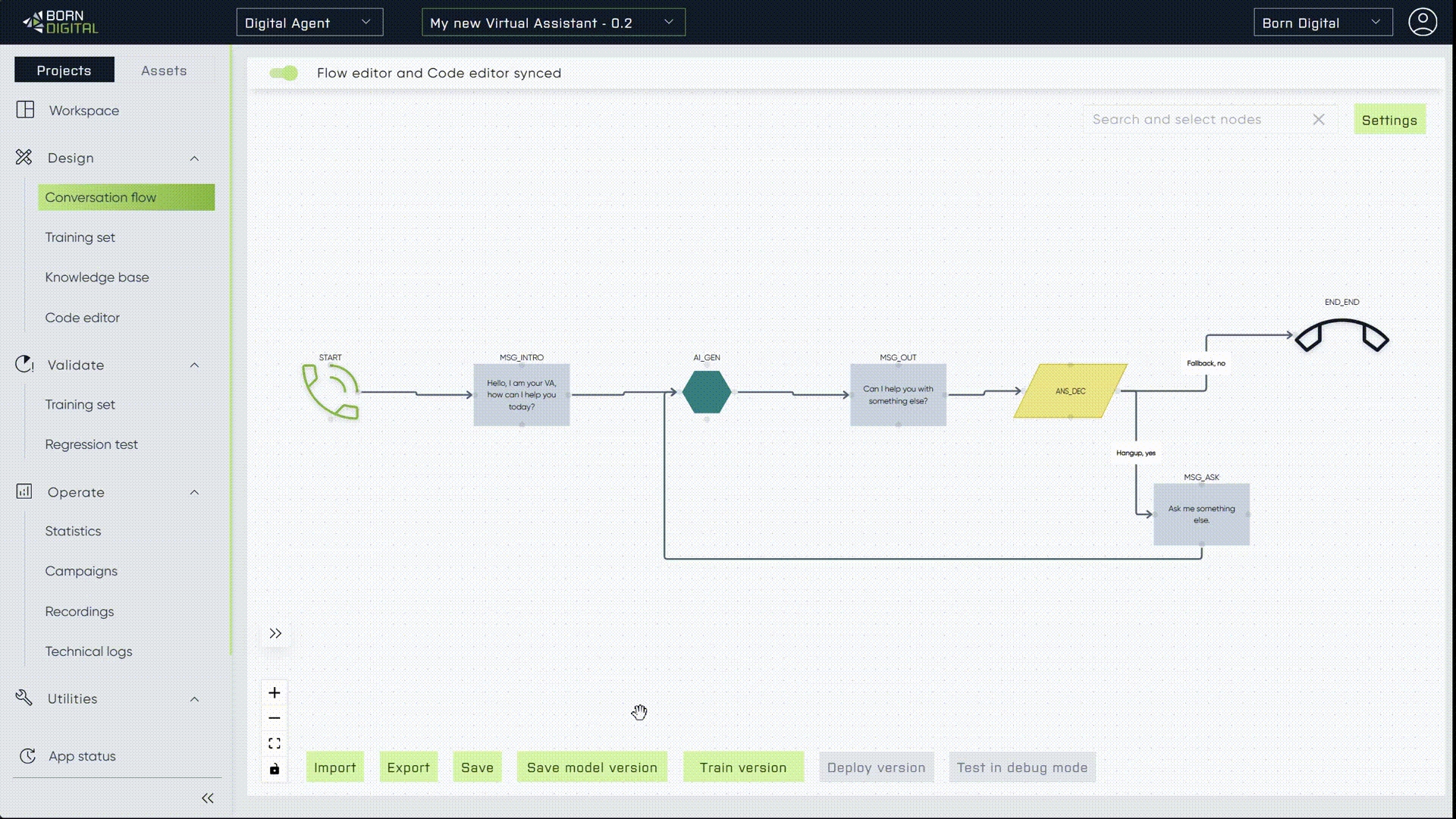Expand the side panel double-arrow

pyautogui.click(x=275, y=633)
